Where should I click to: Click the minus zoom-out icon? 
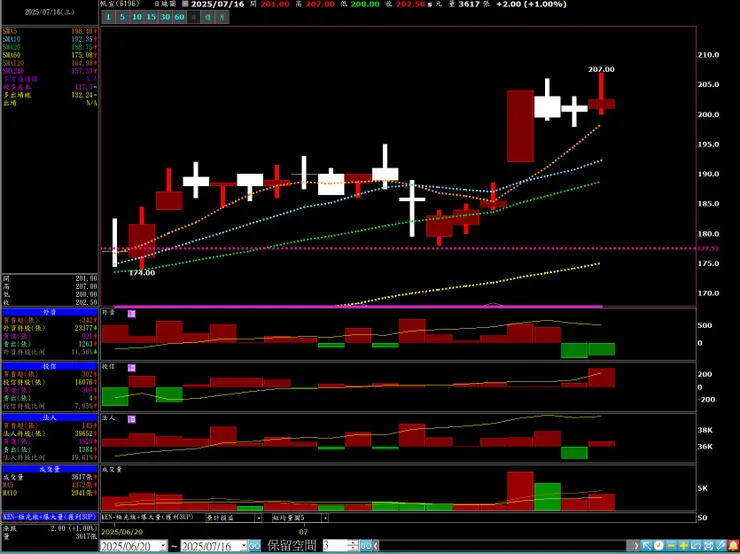coord(671,546)
